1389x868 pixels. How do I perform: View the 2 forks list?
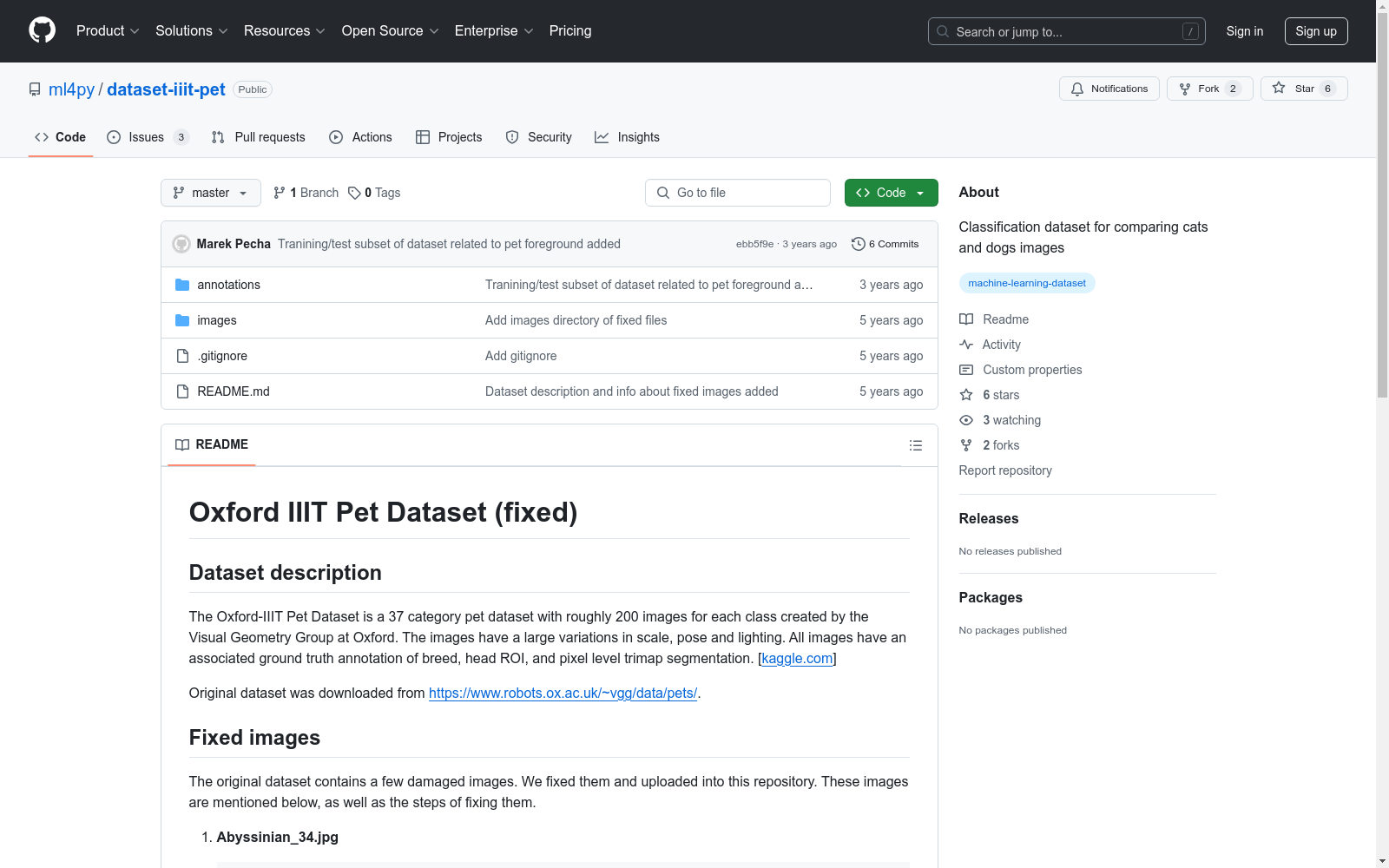click(990, 445)
